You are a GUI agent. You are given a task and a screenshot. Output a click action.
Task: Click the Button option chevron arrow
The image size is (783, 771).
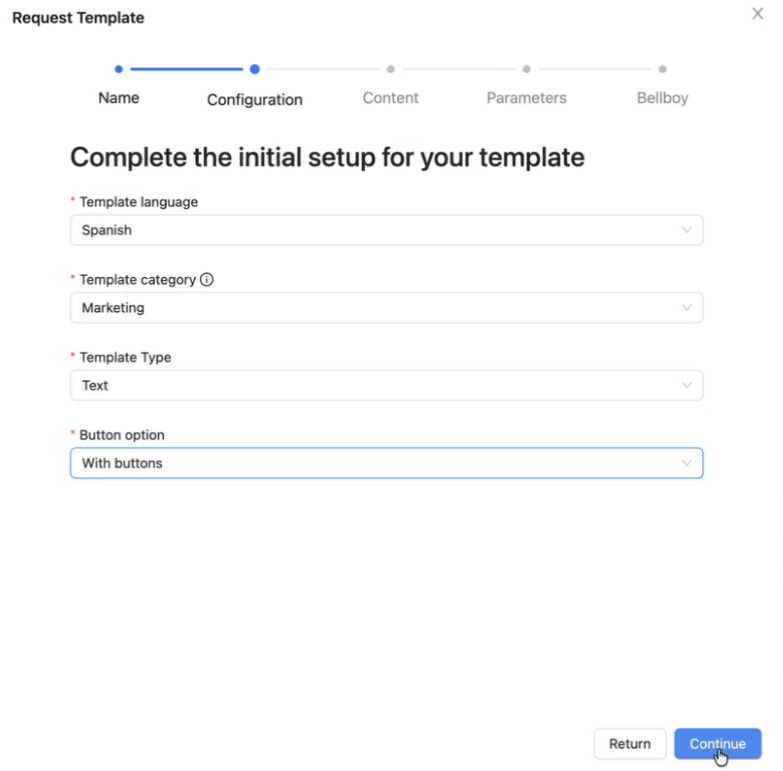(686, 463)
